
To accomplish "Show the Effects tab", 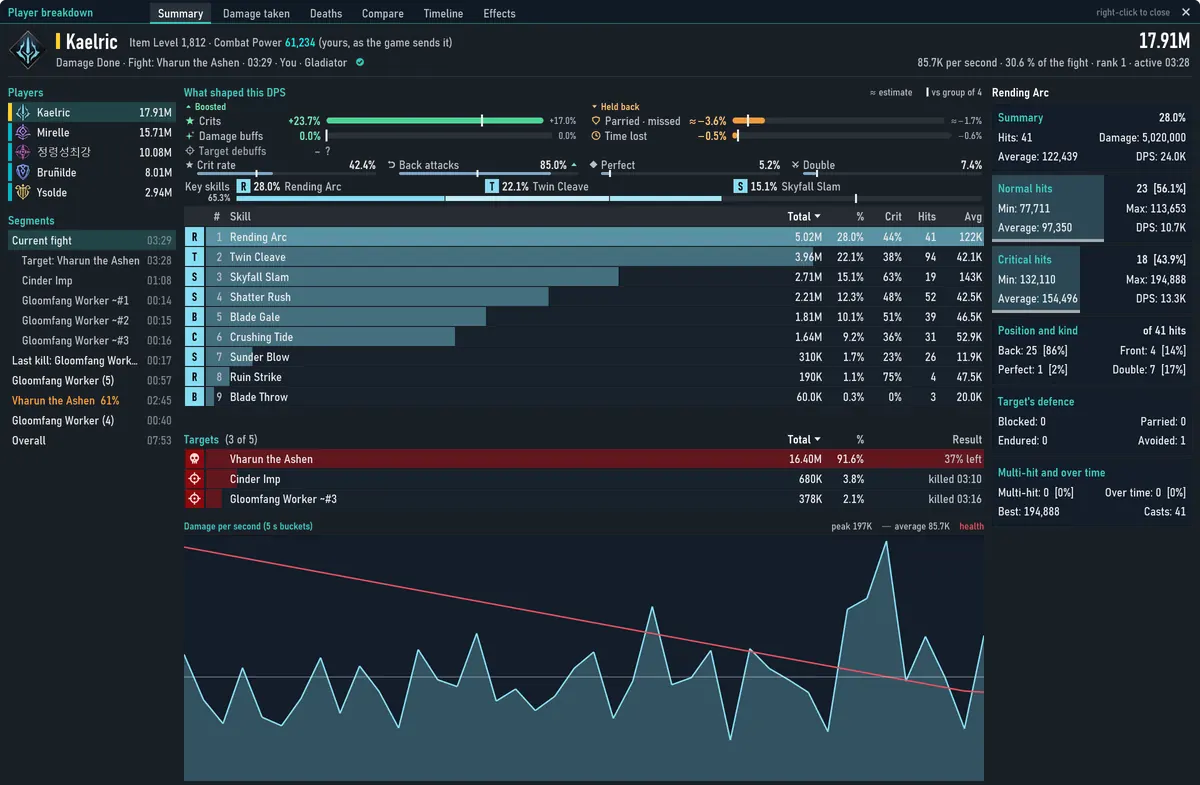I will tap(499, 14).
